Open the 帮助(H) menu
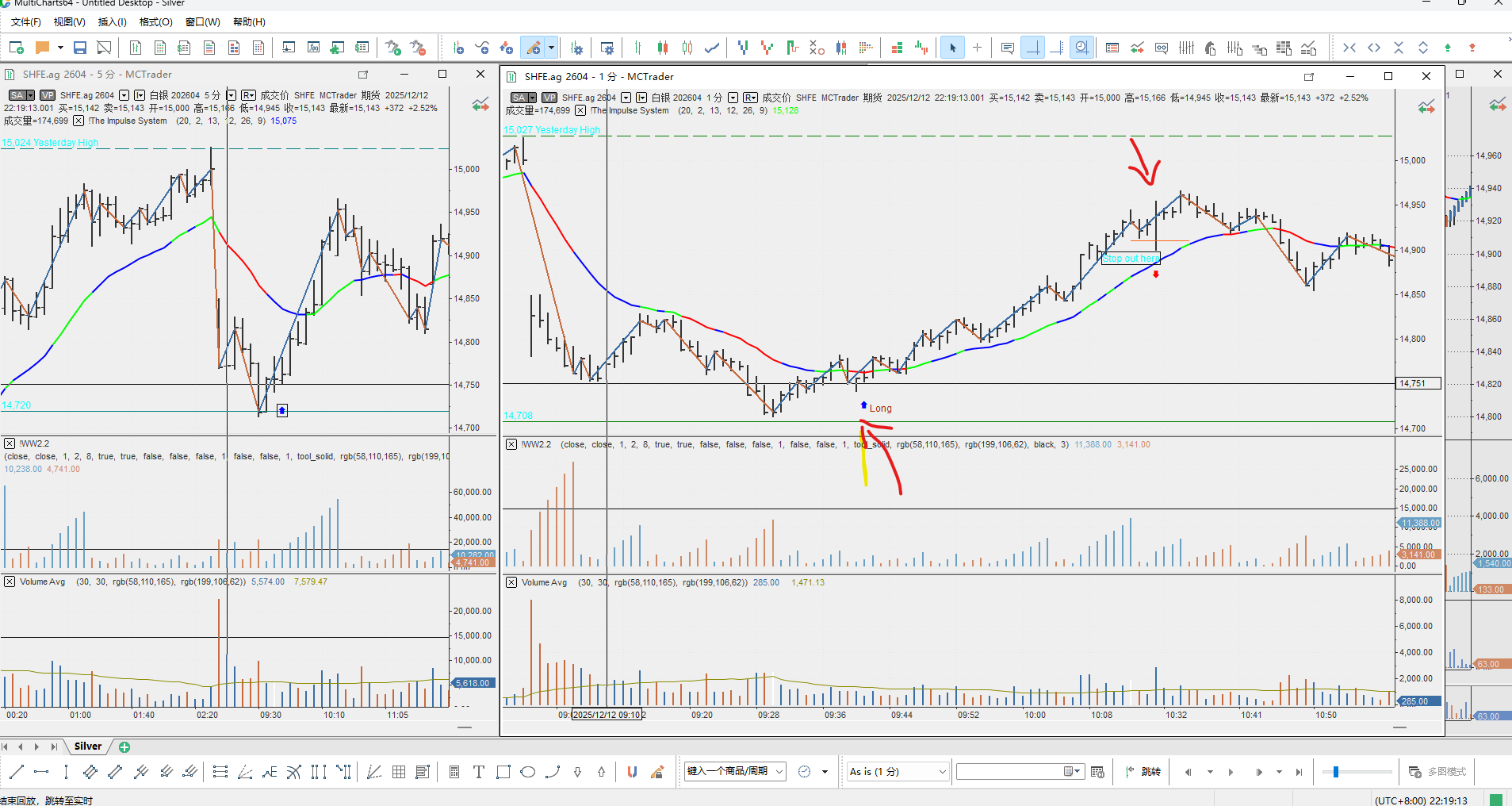 coord(249,22)
